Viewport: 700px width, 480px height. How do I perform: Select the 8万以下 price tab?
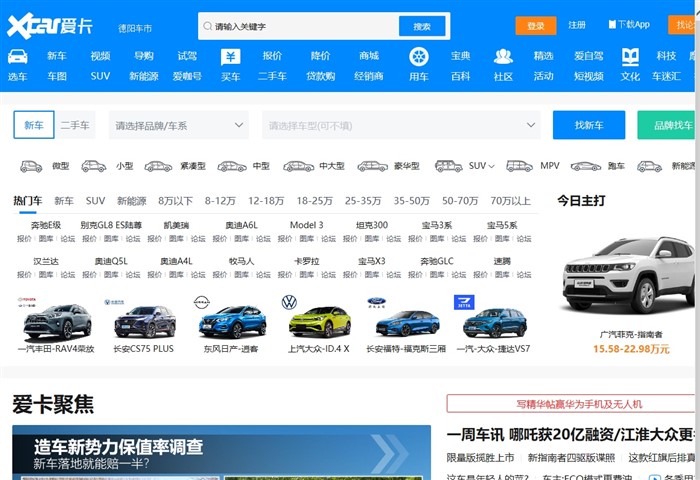pos(175,201)
